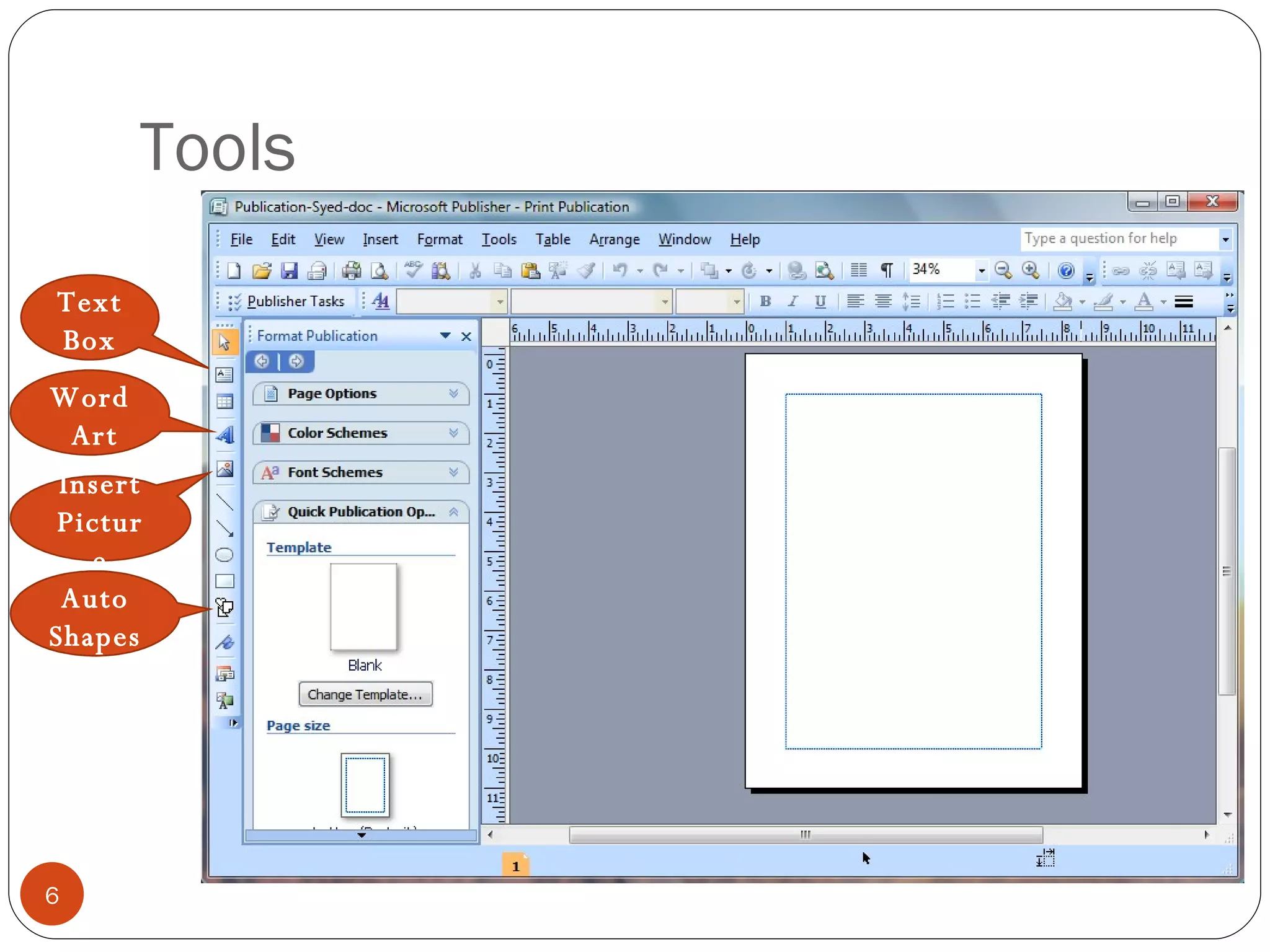Click the Blank template thumbnail
This screenshot has width=1270, height=952.
click(x=363, y=607)
